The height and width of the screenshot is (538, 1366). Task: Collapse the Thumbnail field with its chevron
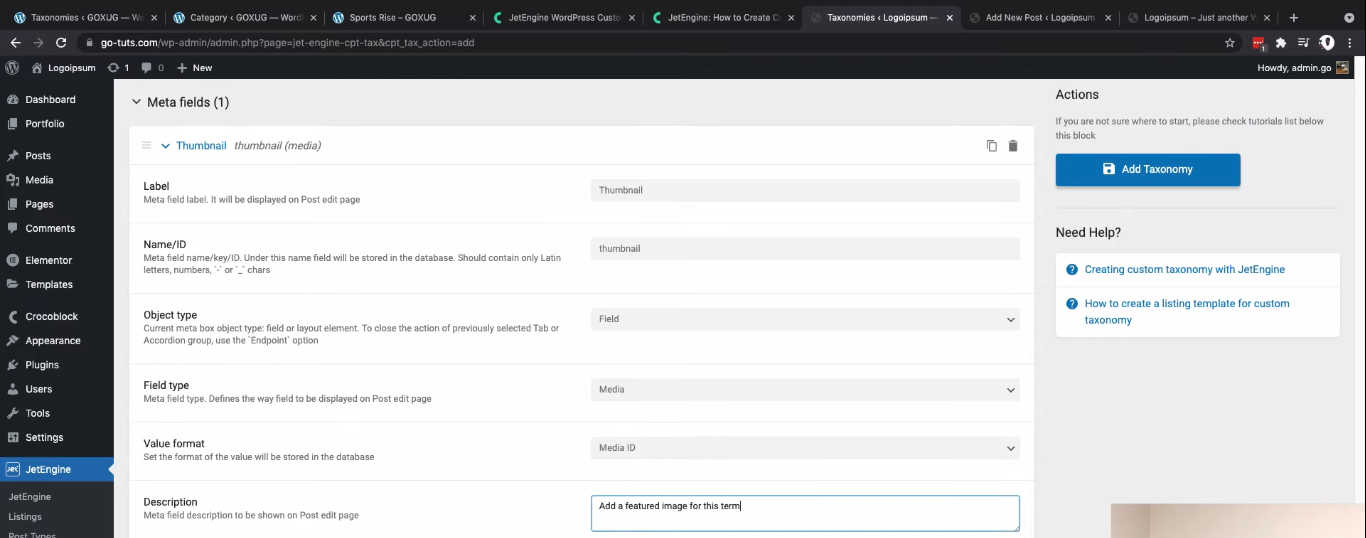tap(166, 146)
